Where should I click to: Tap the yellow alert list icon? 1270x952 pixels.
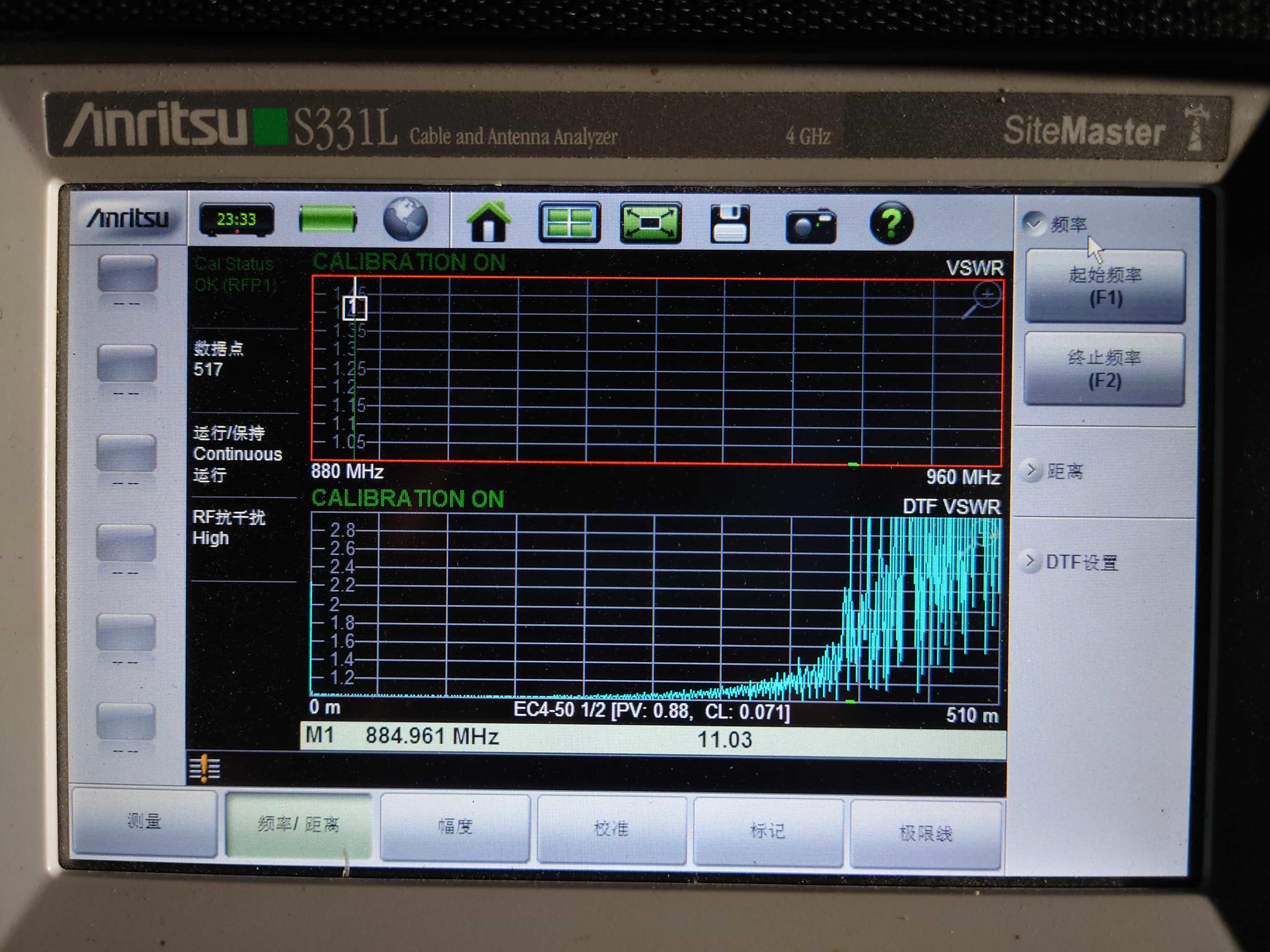(205, 768)
